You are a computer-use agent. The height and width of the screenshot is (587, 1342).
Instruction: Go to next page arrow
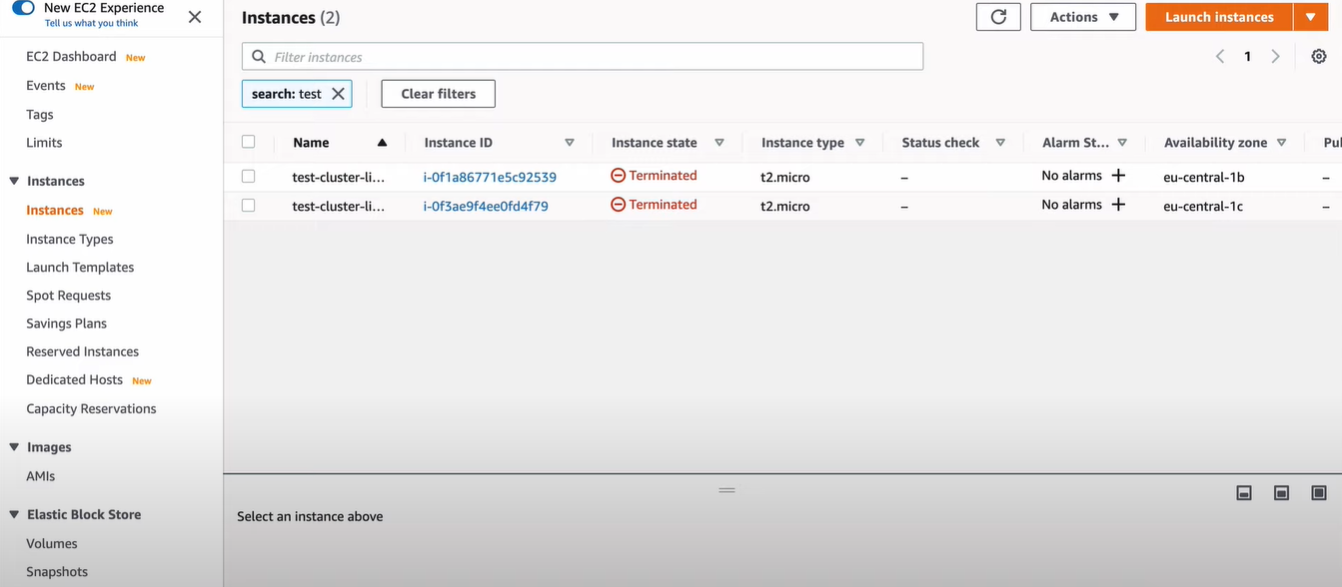click(x=1275, y=57)
